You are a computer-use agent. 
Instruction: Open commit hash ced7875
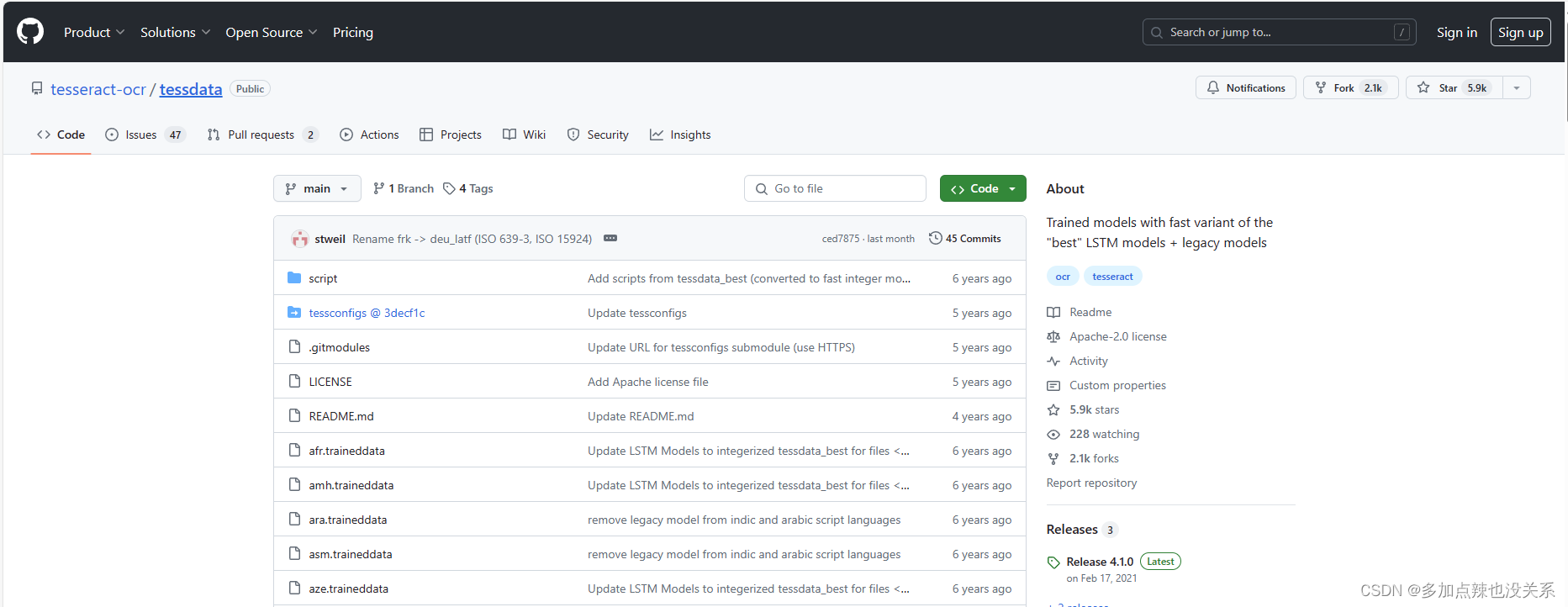841,239
